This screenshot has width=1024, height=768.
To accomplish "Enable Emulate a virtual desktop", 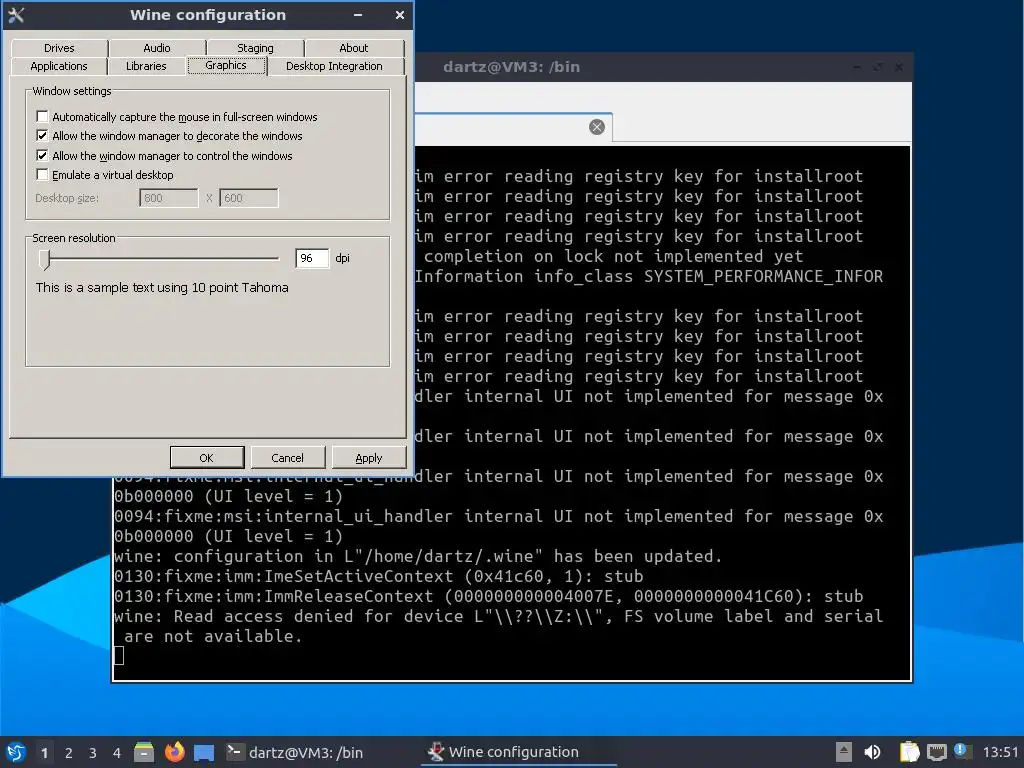I will [x=42, y=174].
